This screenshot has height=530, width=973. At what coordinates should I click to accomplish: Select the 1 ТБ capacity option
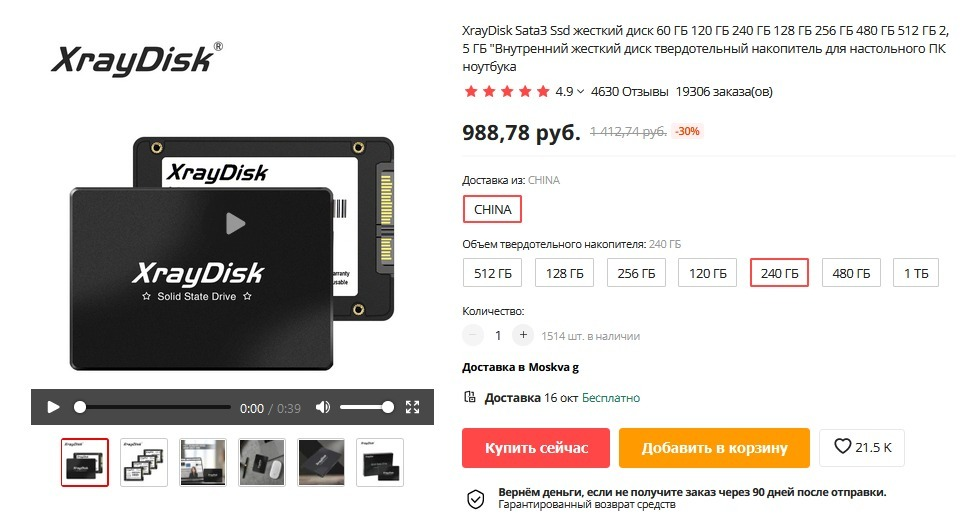916,273
